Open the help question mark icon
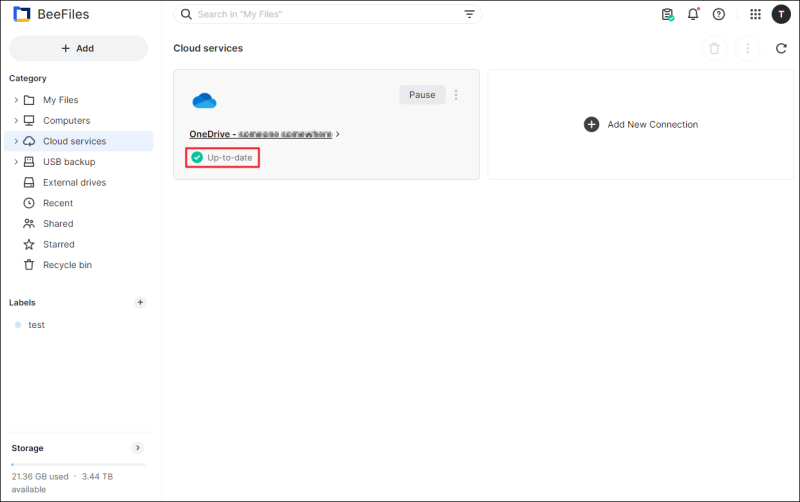This screenshot has width=800, height=502. pos(719,14)
